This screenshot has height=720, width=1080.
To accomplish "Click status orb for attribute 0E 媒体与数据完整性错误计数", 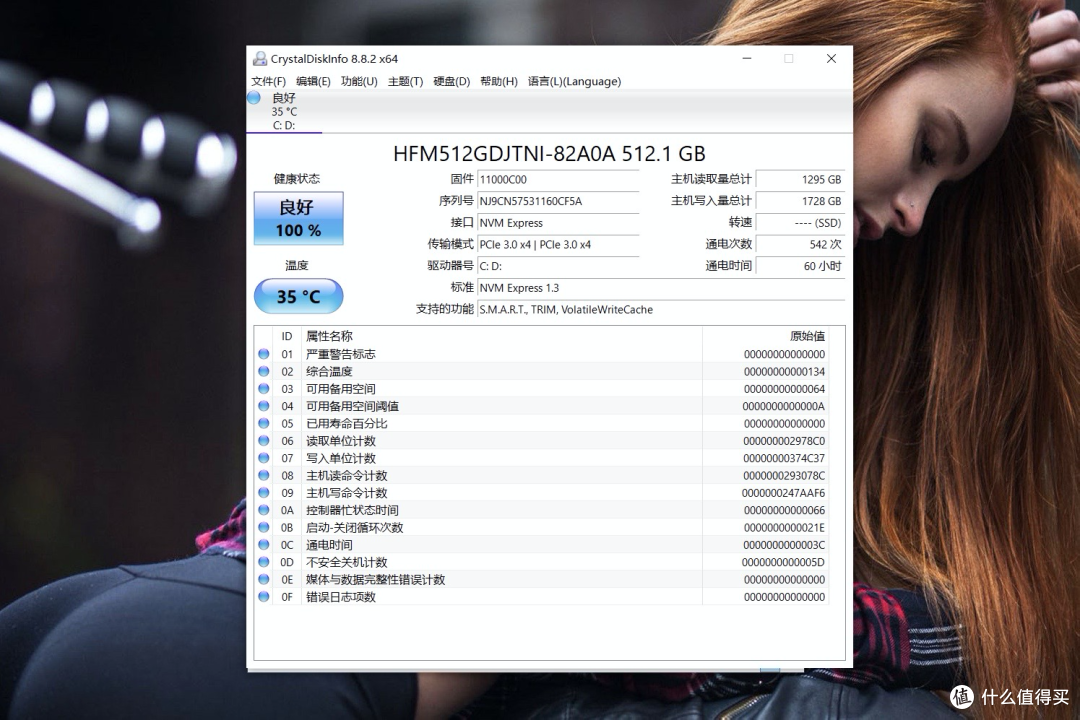I will pos(264,579).
